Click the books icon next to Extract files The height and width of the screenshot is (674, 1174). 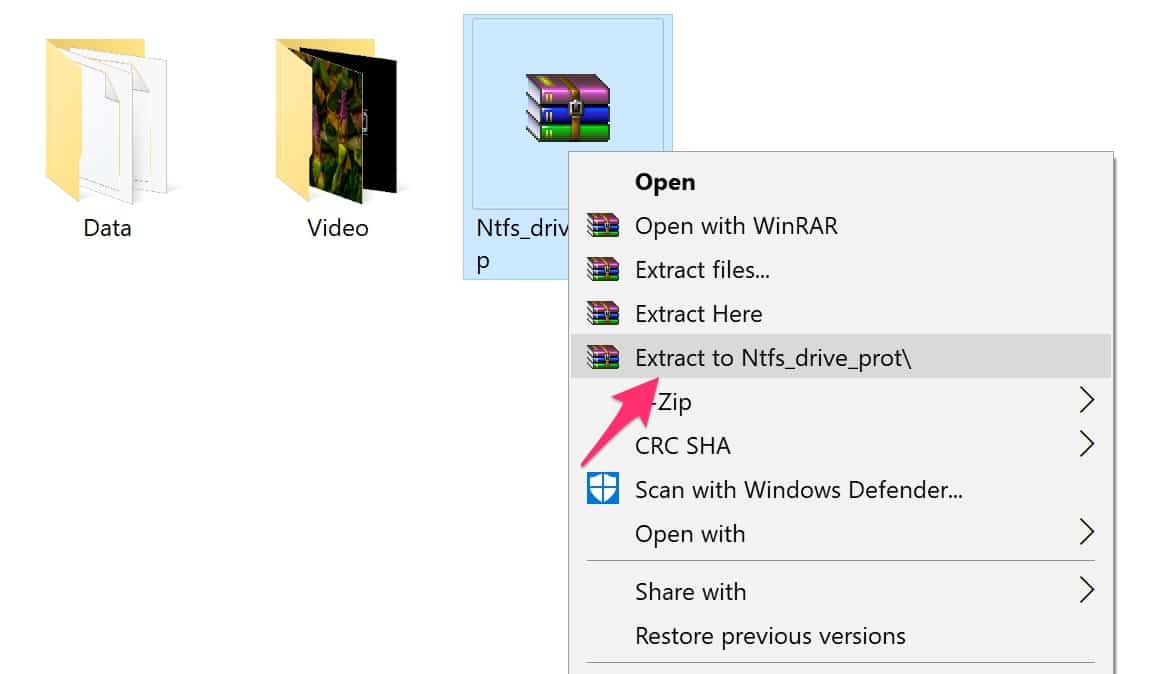(603, 270)
